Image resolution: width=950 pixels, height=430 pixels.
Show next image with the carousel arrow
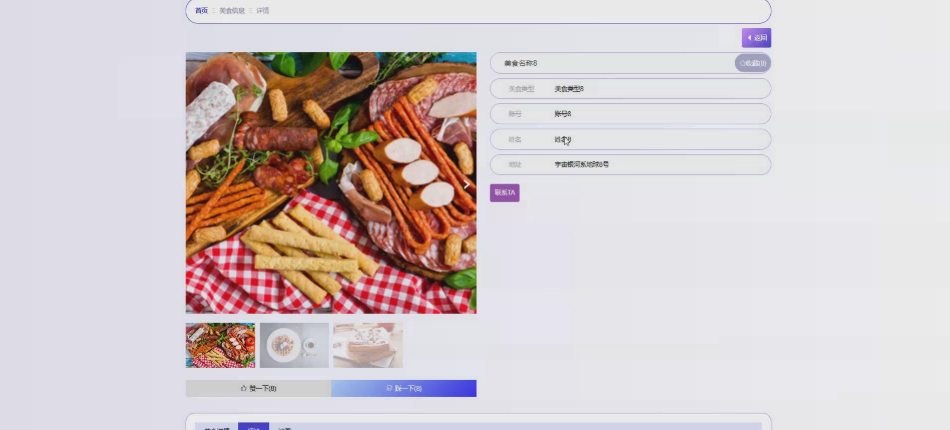click(x=467, y=185)
